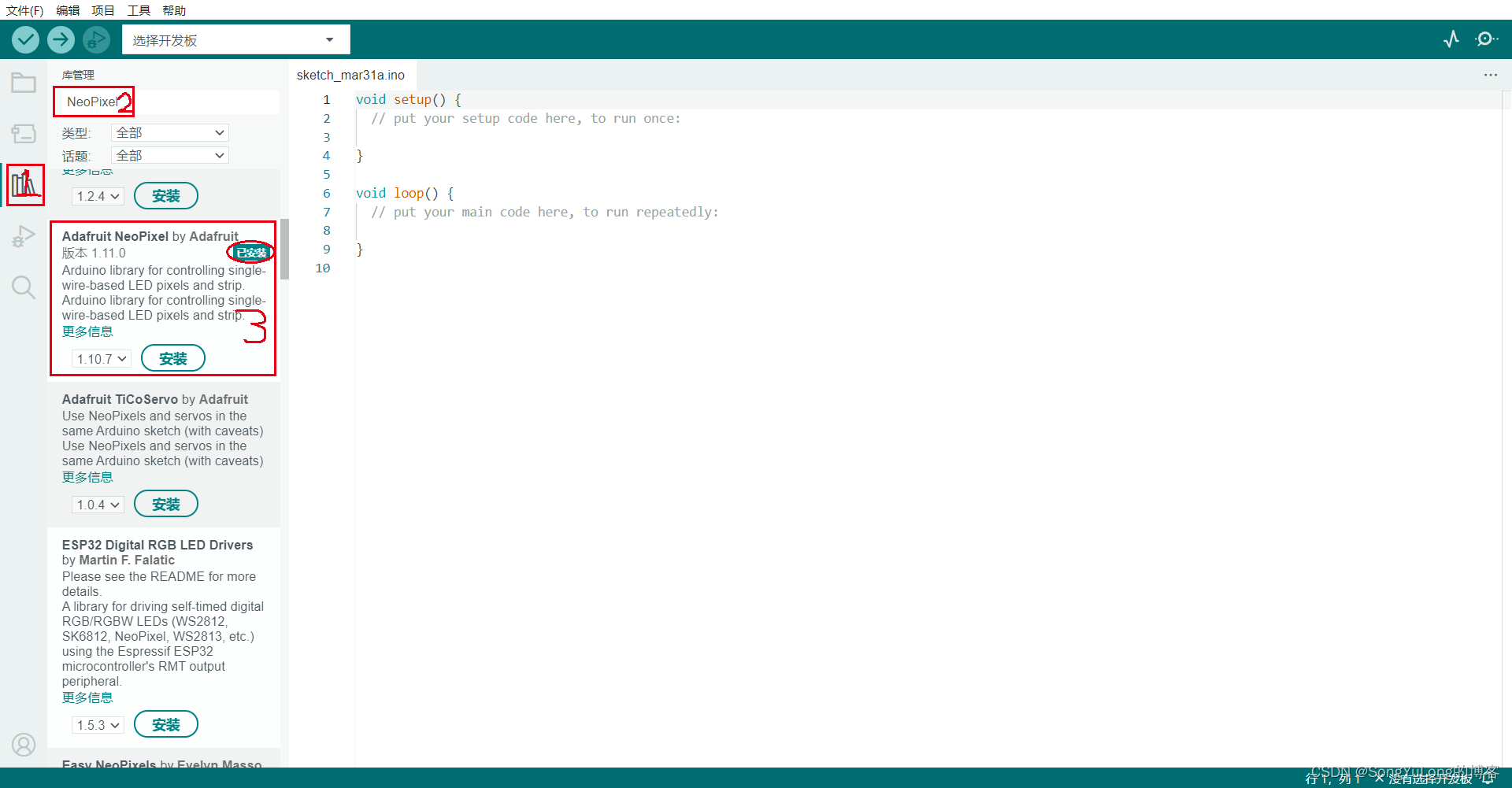Image resolution: width=1512 pixels, height=788 pixels.
Task: Open the Serial Monitor
Action: [1486, 39]
